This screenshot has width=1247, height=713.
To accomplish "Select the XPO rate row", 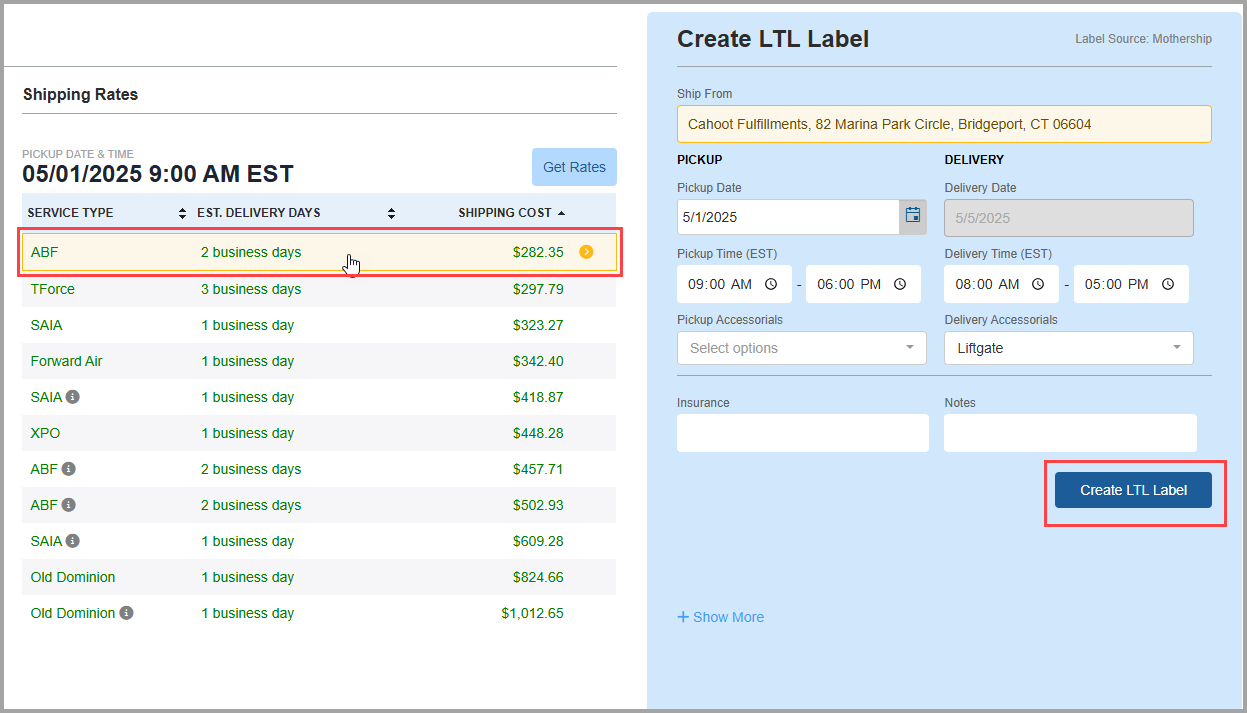I will tap(319, 433).
